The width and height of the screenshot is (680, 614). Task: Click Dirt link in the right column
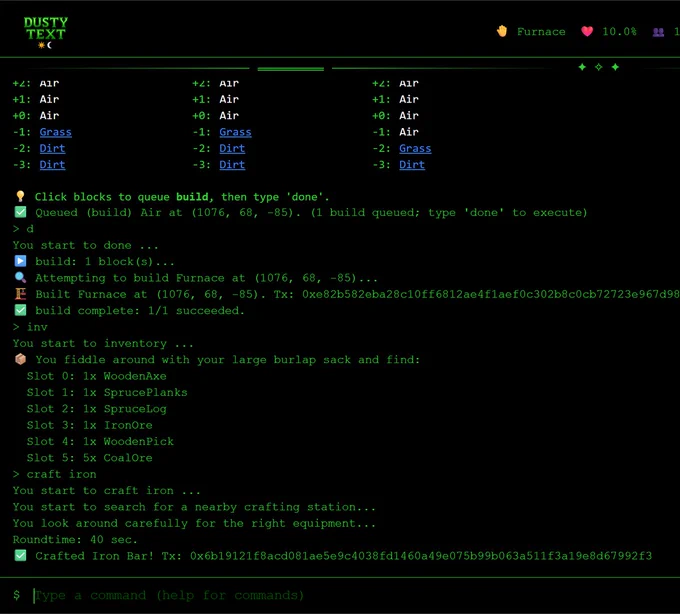[x=412, y=165]
